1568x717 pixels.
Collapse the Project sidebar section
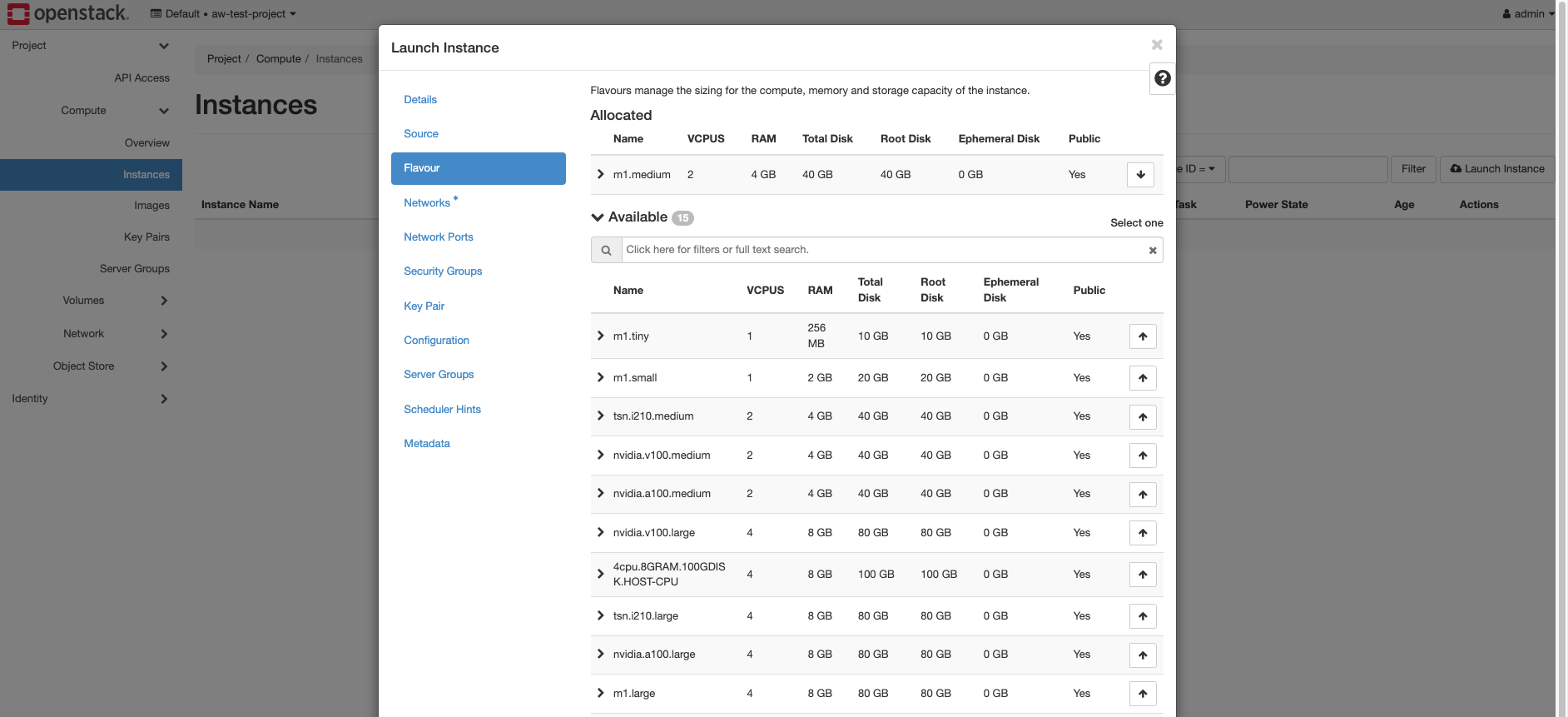tap(91, 46)
